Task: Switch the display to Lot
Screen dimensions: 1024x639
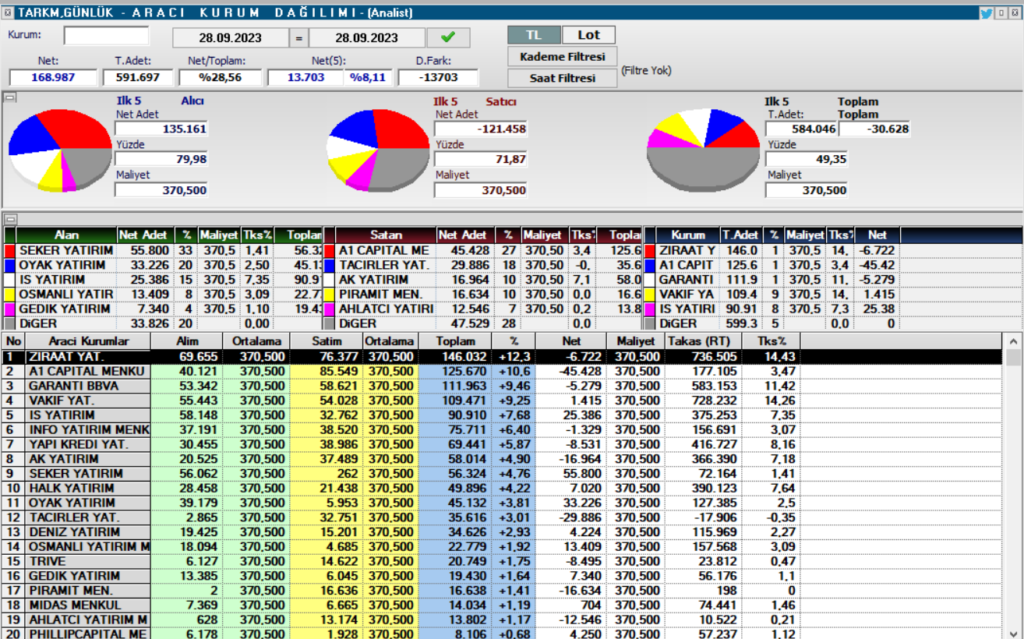Action: click(589, 33)
